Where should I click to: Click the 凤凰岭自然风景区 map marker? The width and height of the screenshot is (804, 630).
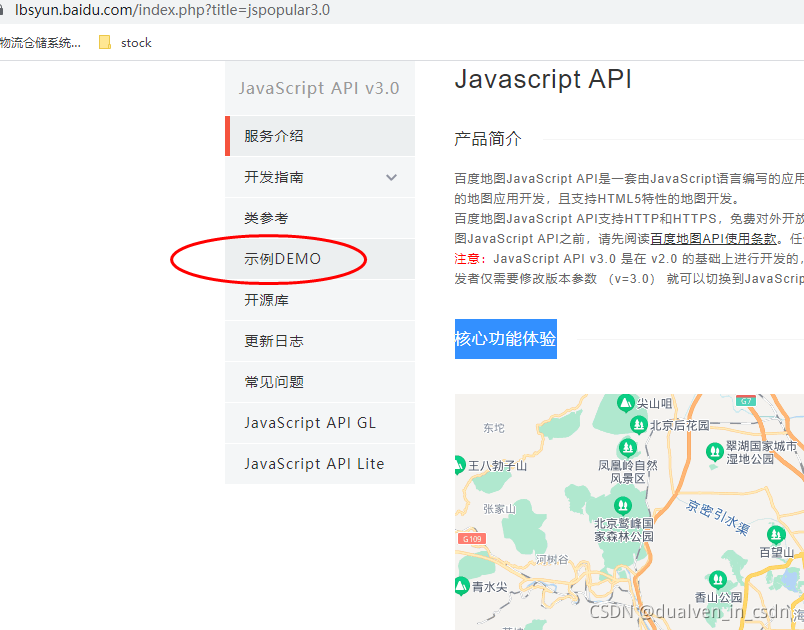[628, 448]
